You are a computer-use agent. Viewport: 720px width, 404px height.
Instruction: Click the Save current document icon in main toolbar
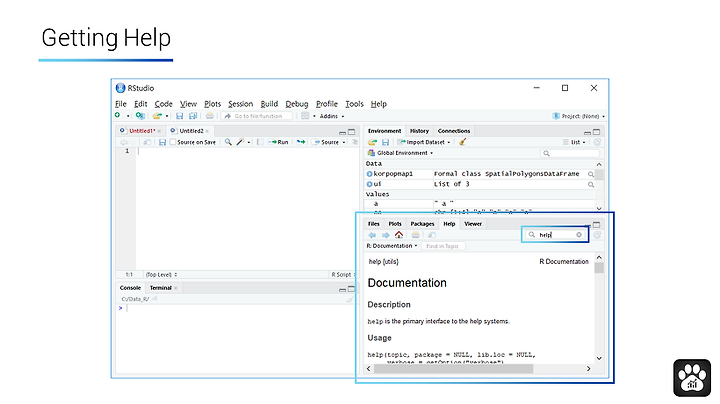click(180, 116)
